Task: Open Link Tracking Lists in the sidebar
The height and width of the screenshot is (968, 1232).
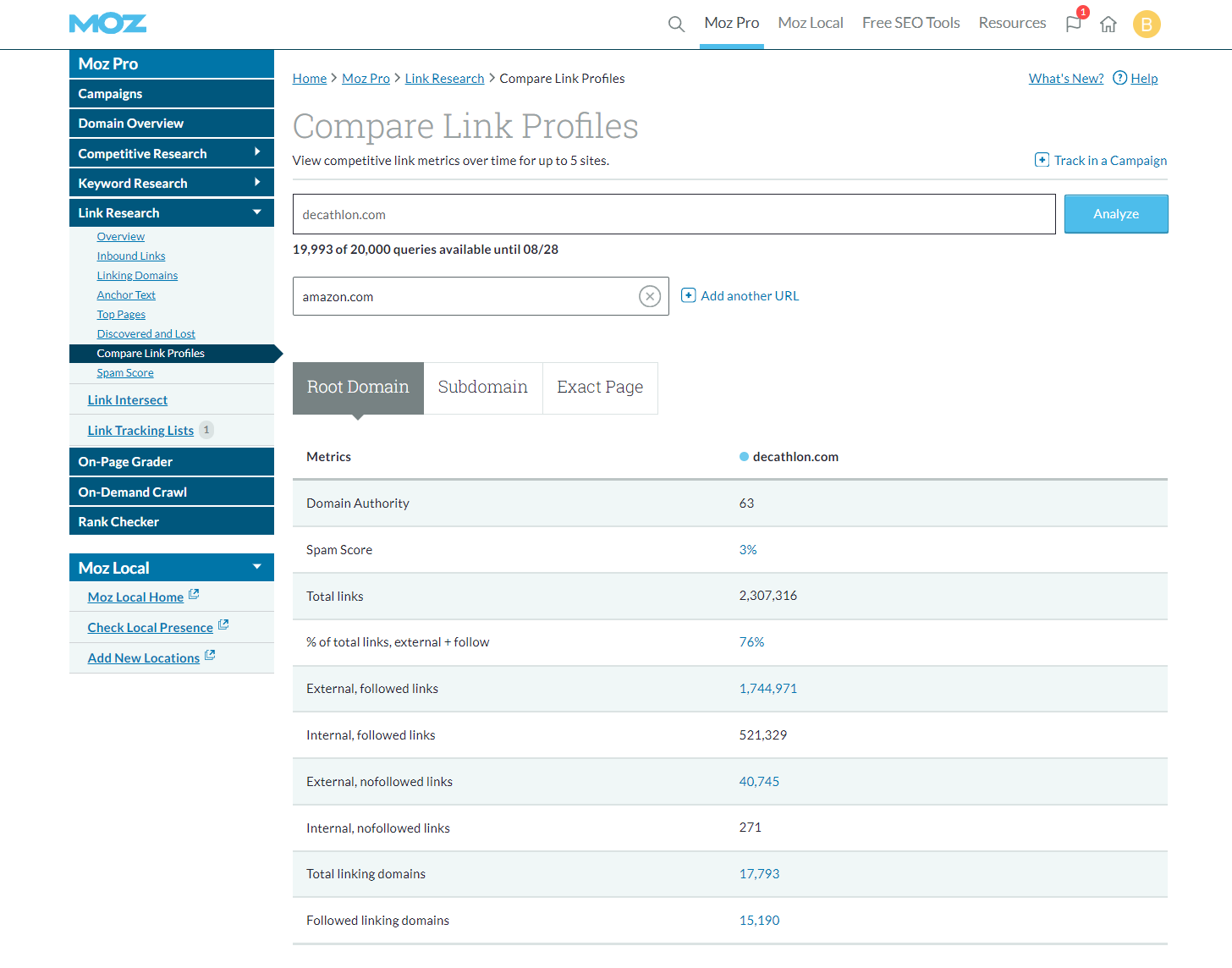Action: pyautogui.click(x=140, y=431)
